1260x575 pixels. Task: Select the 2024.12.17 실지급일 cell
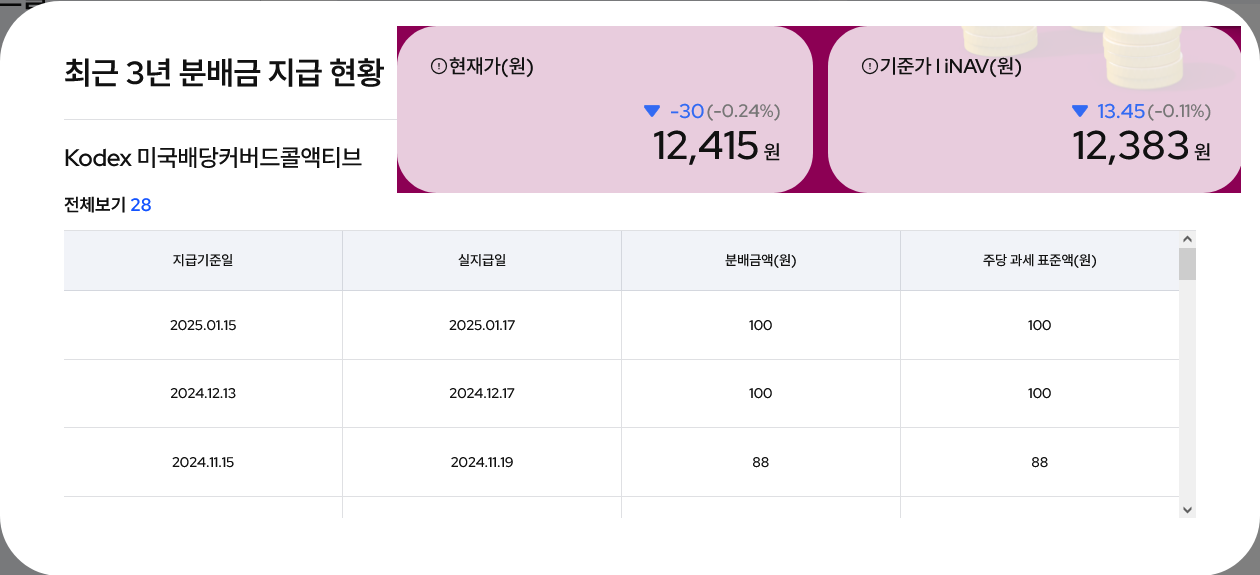482,393
